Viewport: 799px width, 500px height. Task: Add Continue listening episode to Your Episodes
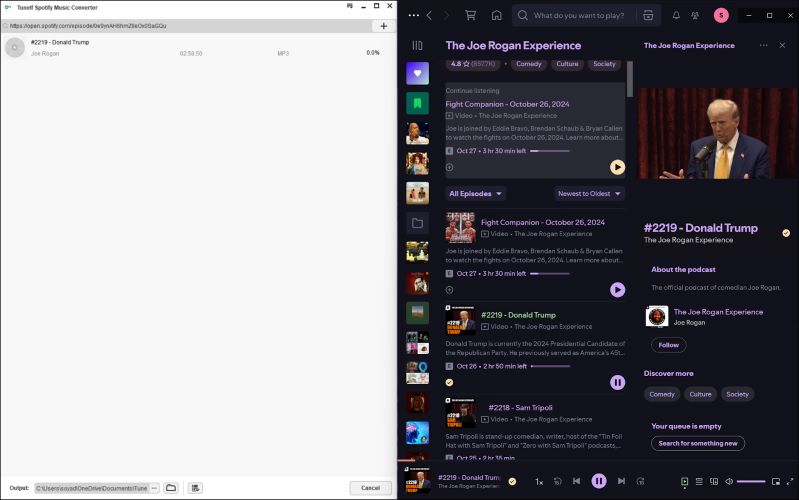[x=449, y=167]
